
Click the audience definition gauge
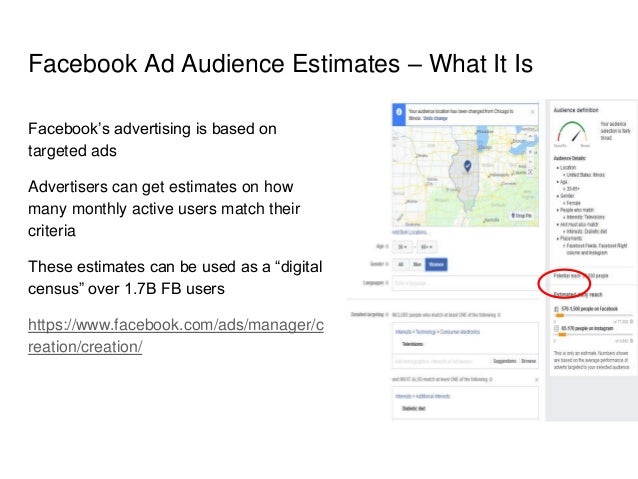[x=572, y=133]
